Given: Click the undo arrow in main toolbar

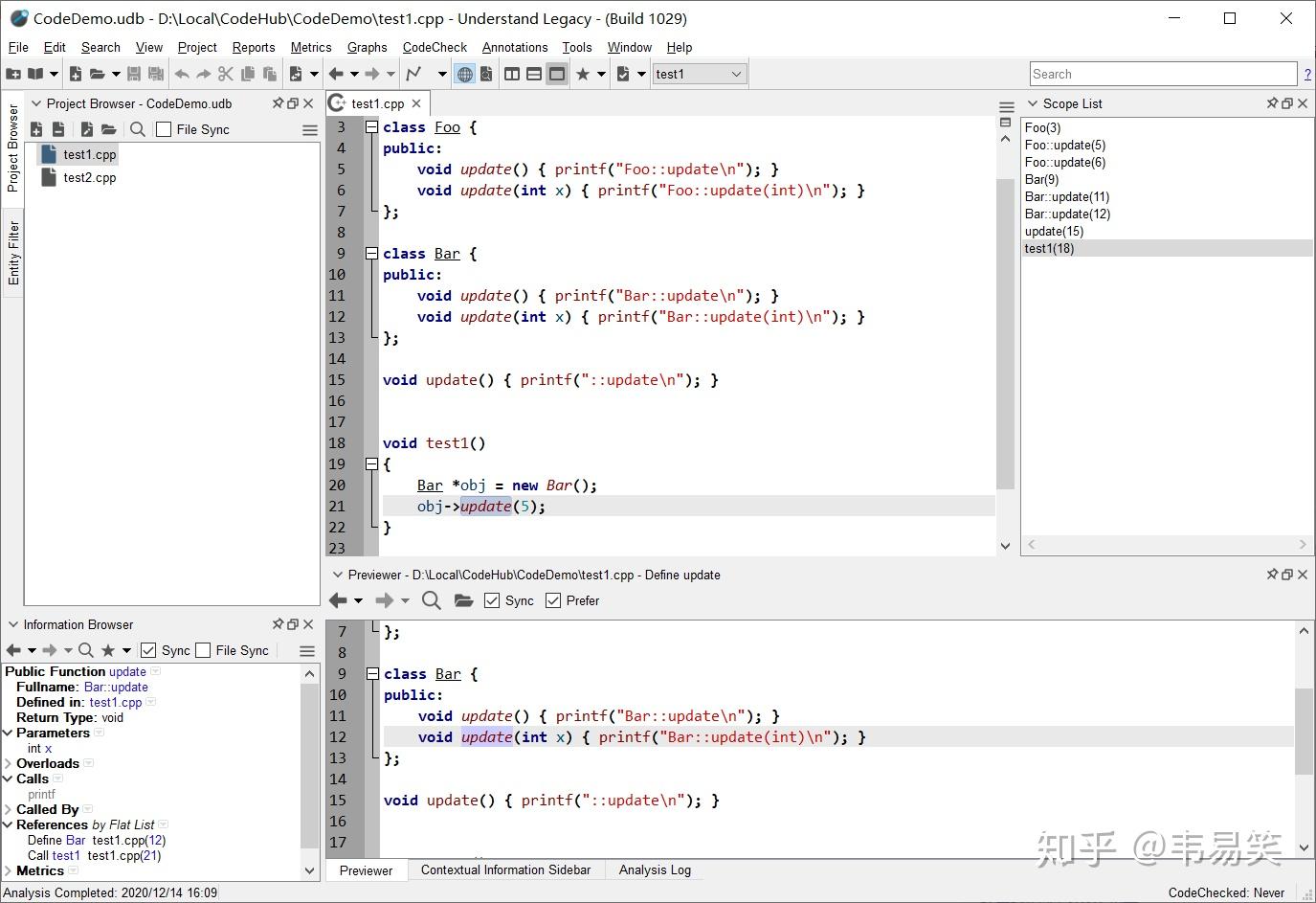Looking at the screenshot, I should (x=182, y=74).
